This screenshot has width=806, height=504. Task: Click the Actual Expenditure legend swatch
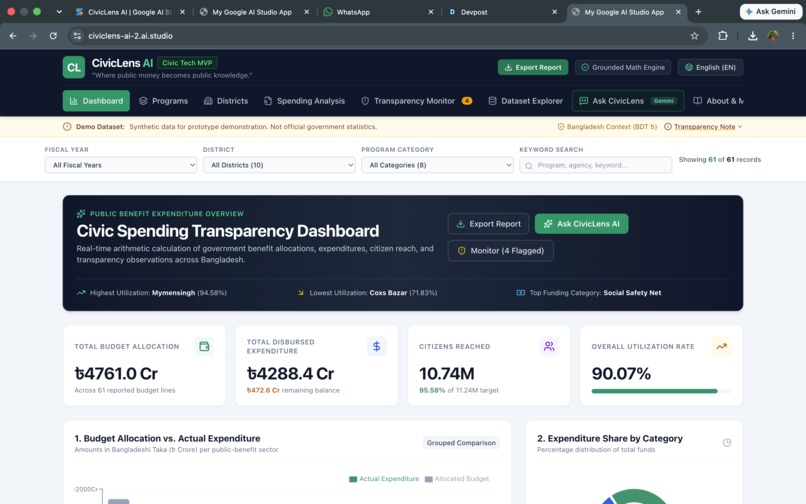tap(353, 479)
